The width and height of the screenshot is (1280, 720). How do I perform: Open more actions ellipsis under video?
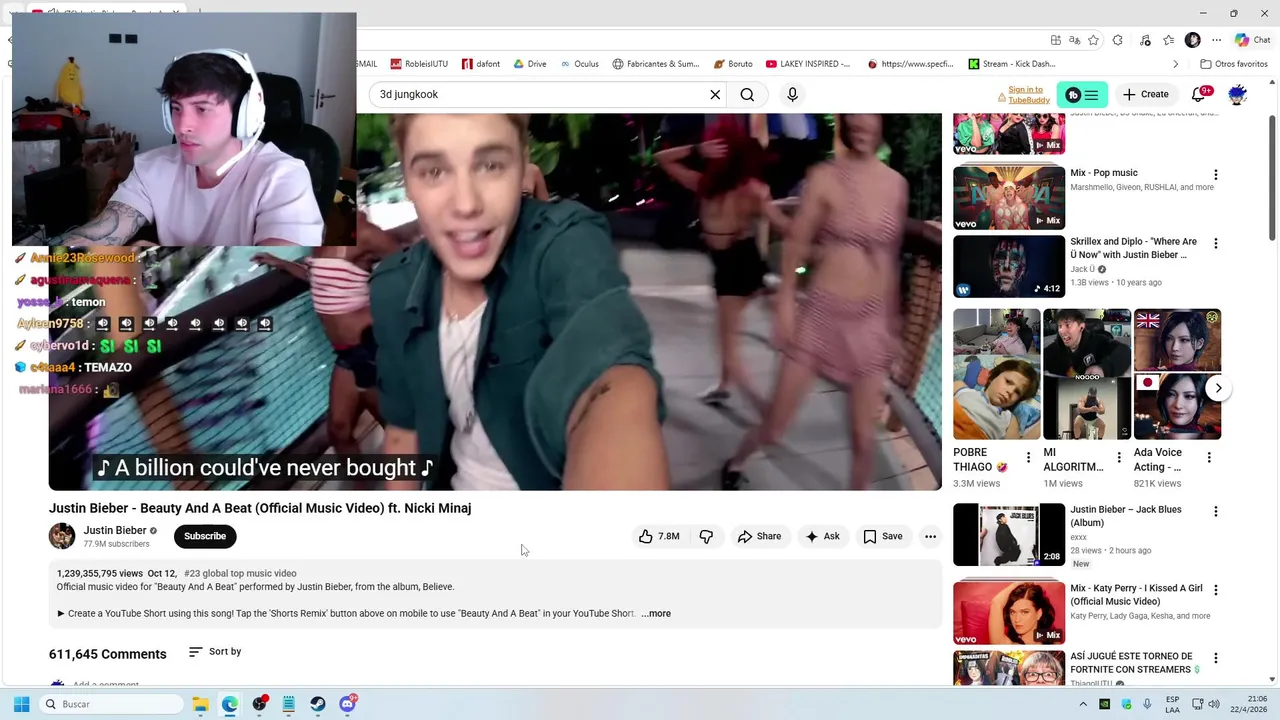(930, 536)
